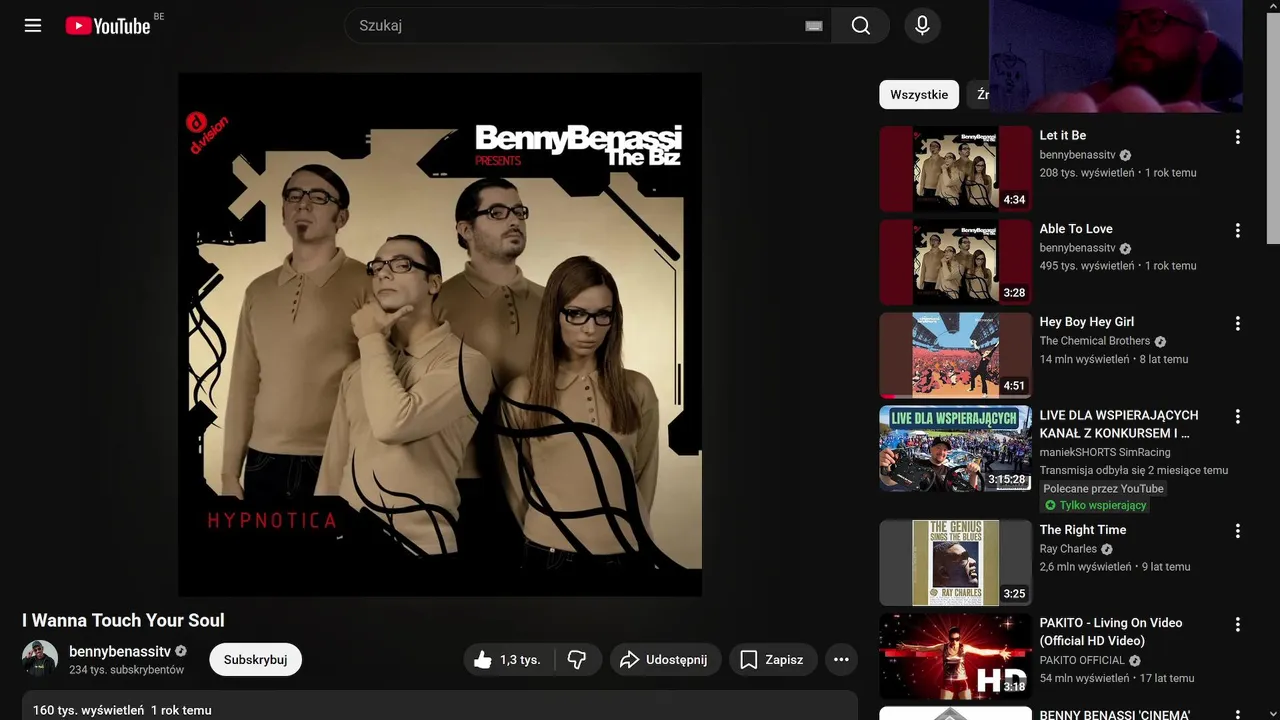Viewport: 1280px width, 720px height.
Task: Open the on-screen keyboard icon in search
Action: point(814,26)
